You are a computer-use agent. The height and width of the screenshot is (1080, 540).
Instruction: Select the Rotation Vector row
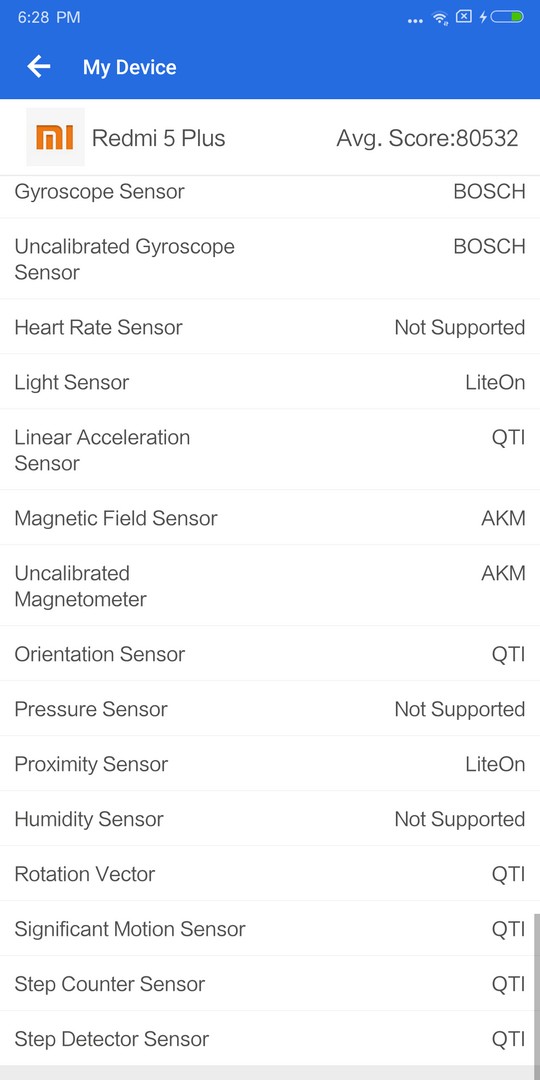(270, 874)
